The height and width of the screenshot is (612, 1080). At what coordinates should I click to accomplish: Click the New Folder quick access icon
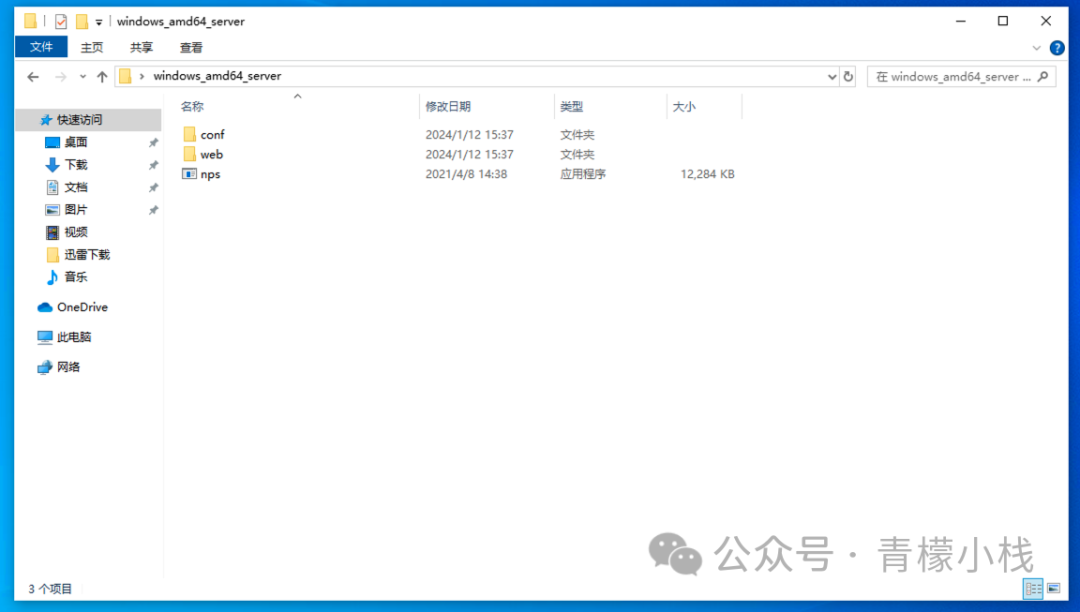pos(81,21)
